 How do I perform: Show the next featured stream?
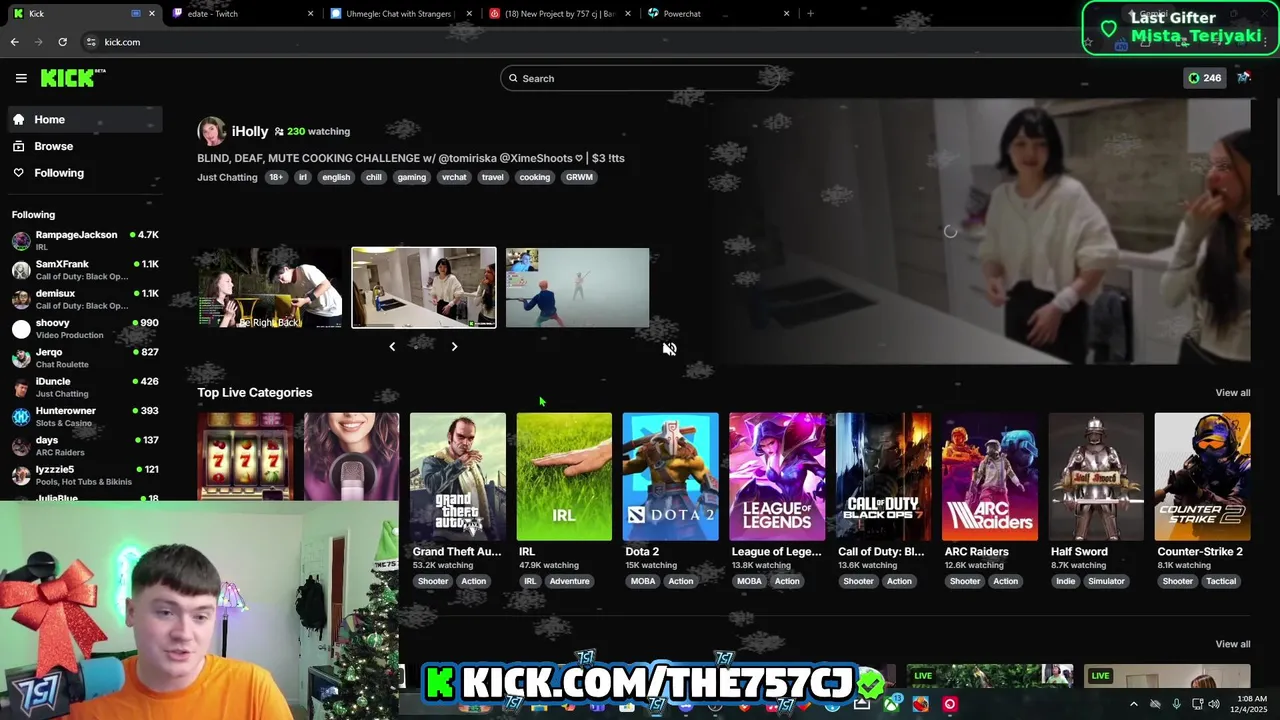pos(454,346)
